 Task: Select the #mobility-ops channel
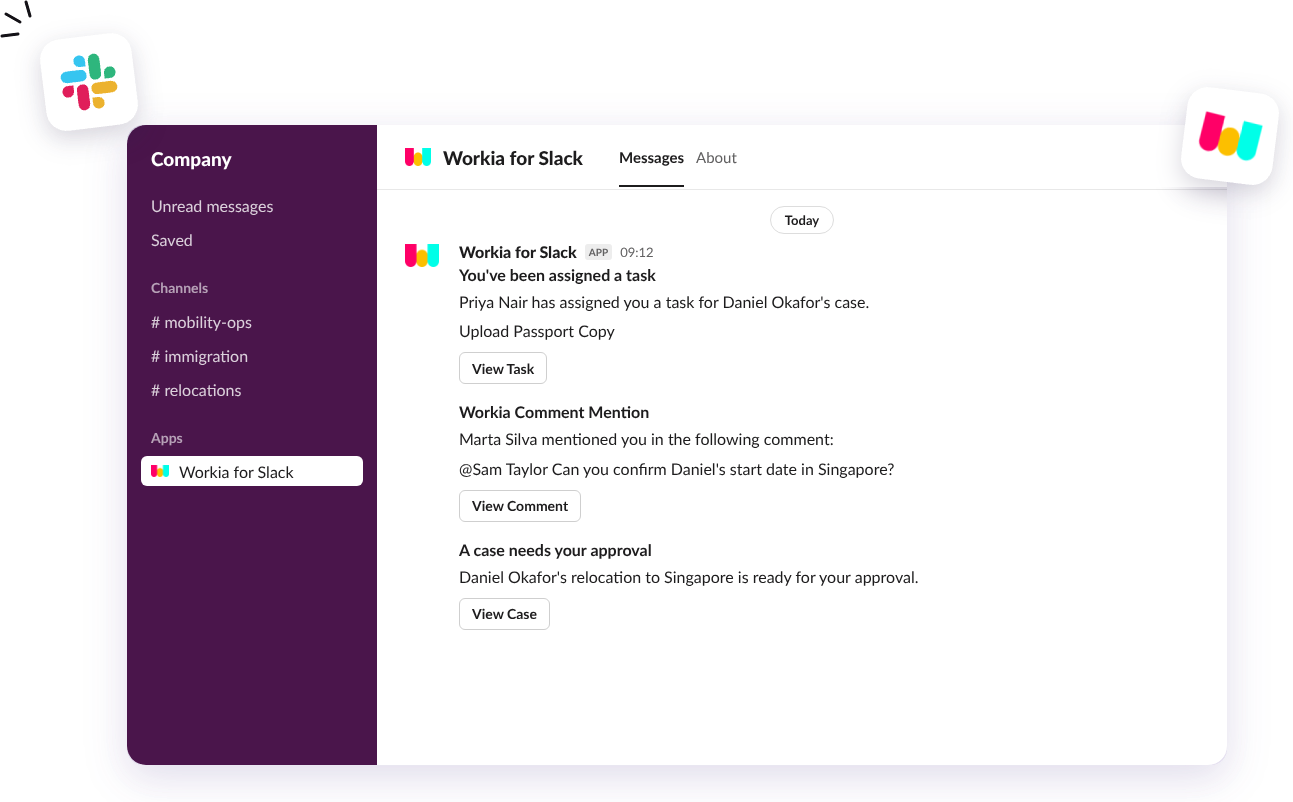(x=201, y=322)
